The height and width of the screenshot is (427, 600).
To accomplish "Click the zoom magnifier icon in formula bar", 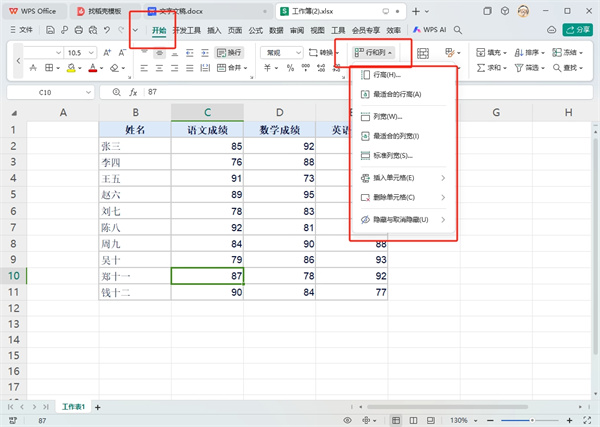I will click(116, 92).
